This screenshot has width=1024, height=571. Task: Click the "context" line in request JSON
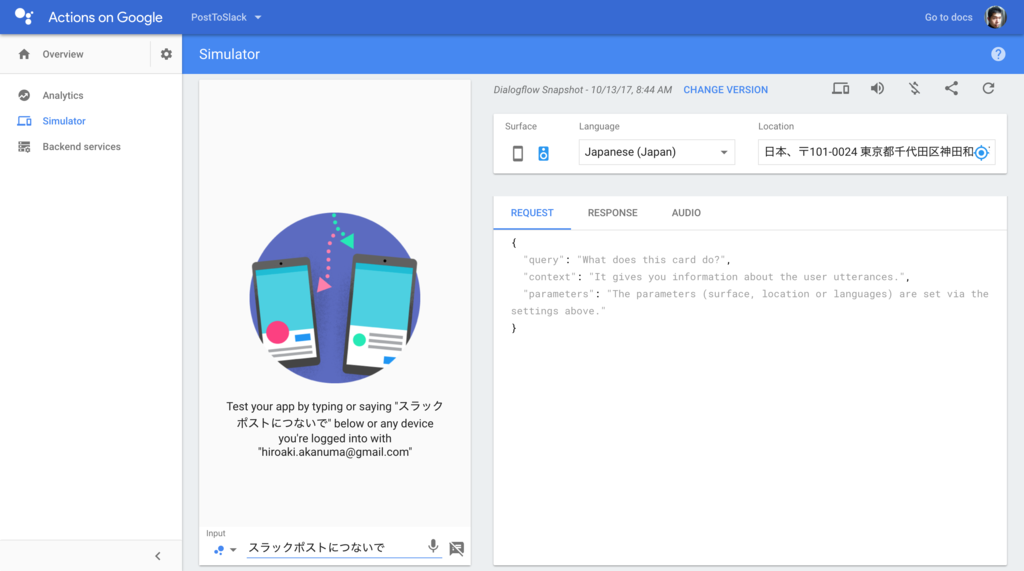[x=716, y=277]
